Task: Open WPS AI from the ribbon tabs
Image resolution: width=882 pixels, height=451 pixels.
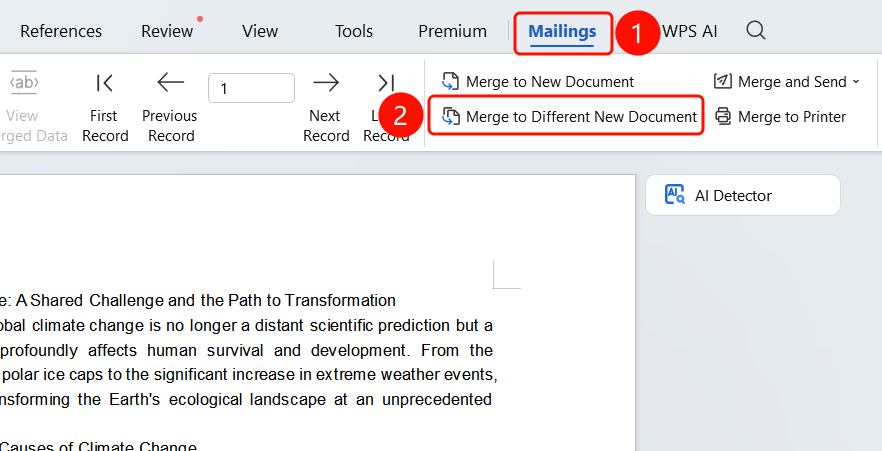Action: pos(690,31)
